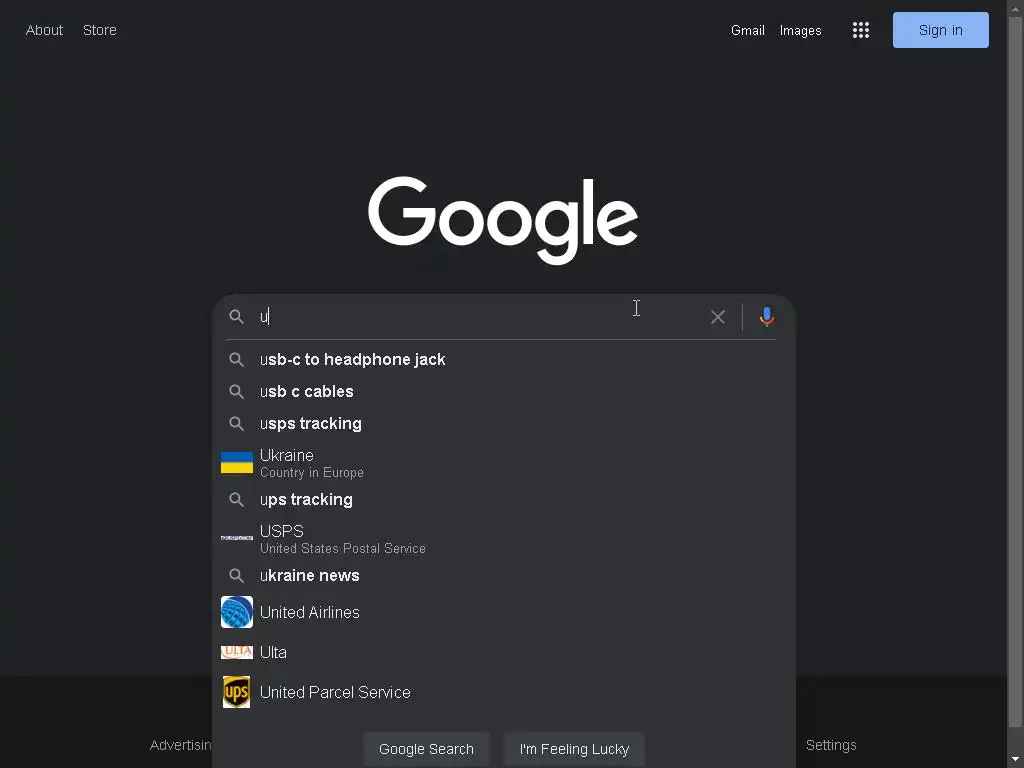This screenshot has height=768, width=1024.
Task: Click the Ulta logo thumbnail
Action: click(x=236, y=652)
